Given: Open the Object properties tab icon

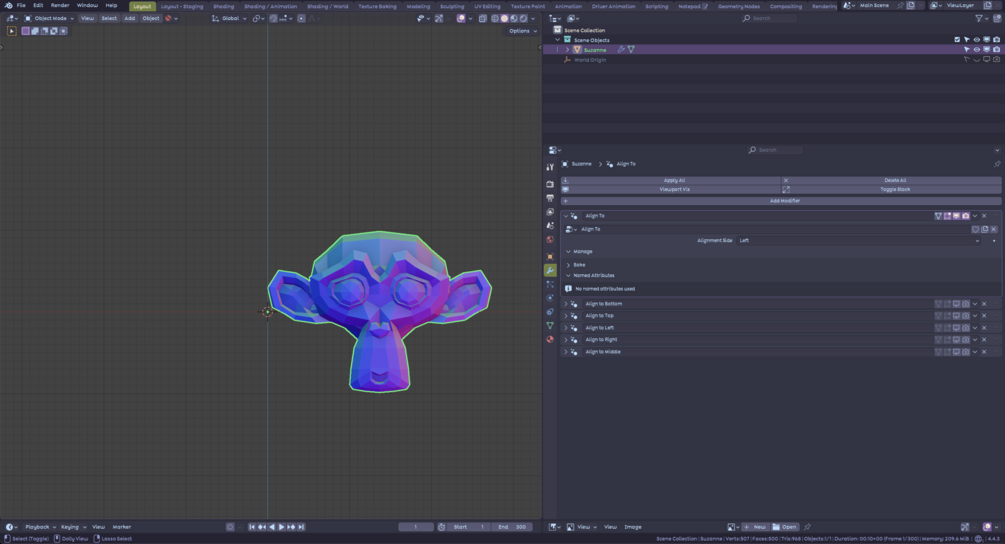Looking at the screenshot, I should (x=550, y=256).
